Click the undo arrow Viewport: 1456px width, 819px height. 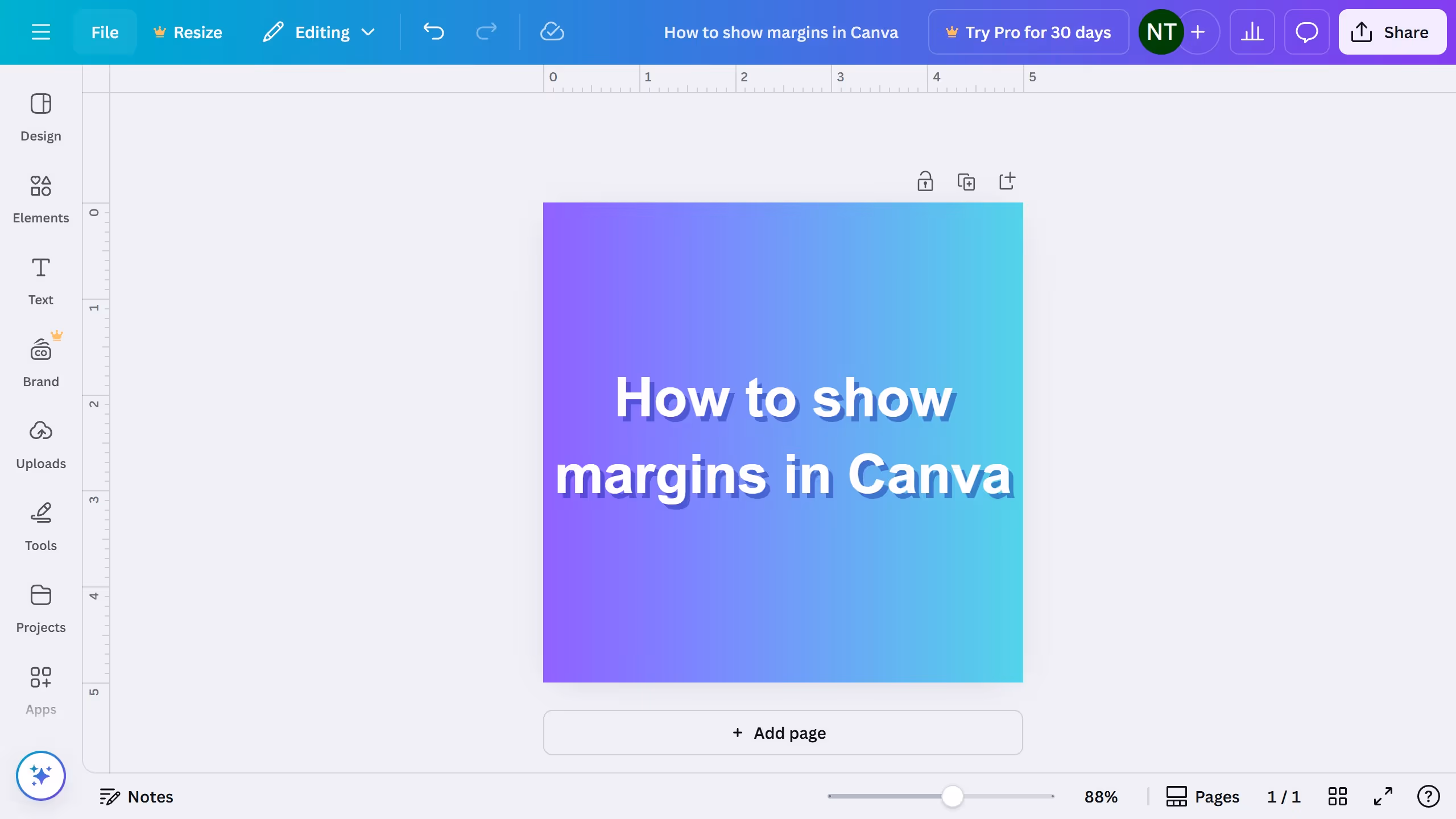(x=433, y=32)
